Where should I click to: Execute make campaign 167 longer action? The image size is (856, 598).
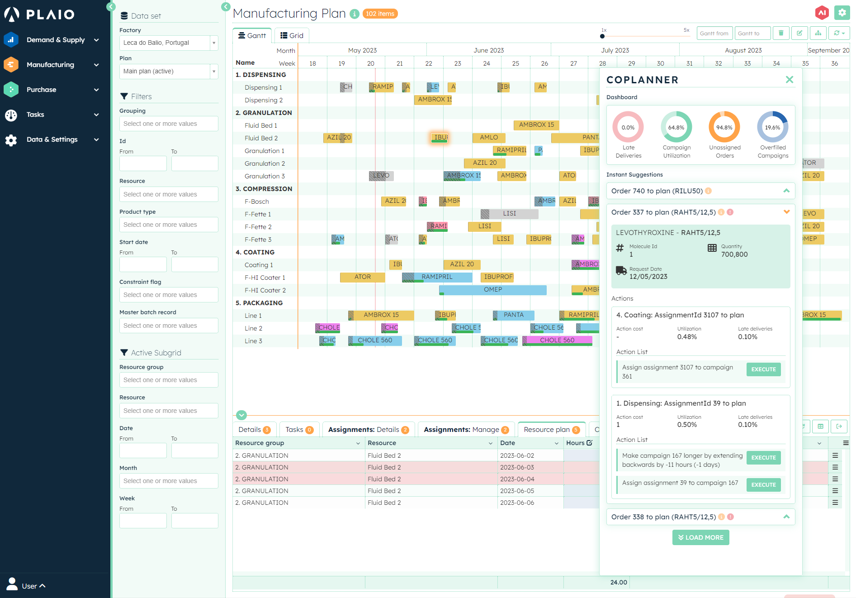[x=763, y=458]
